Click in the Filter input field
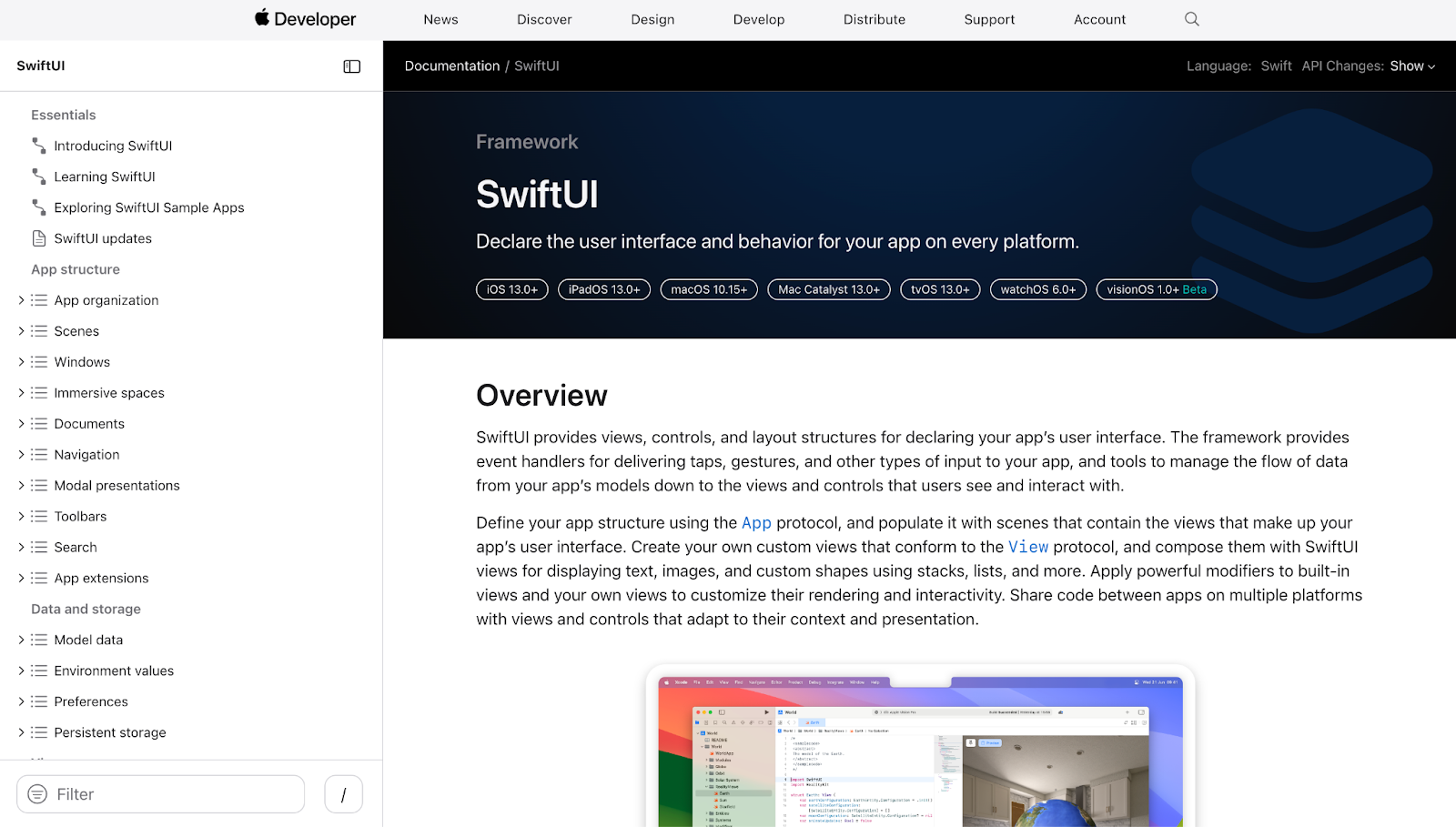This screenshot has width=1456, height=827. pos(160,794)
